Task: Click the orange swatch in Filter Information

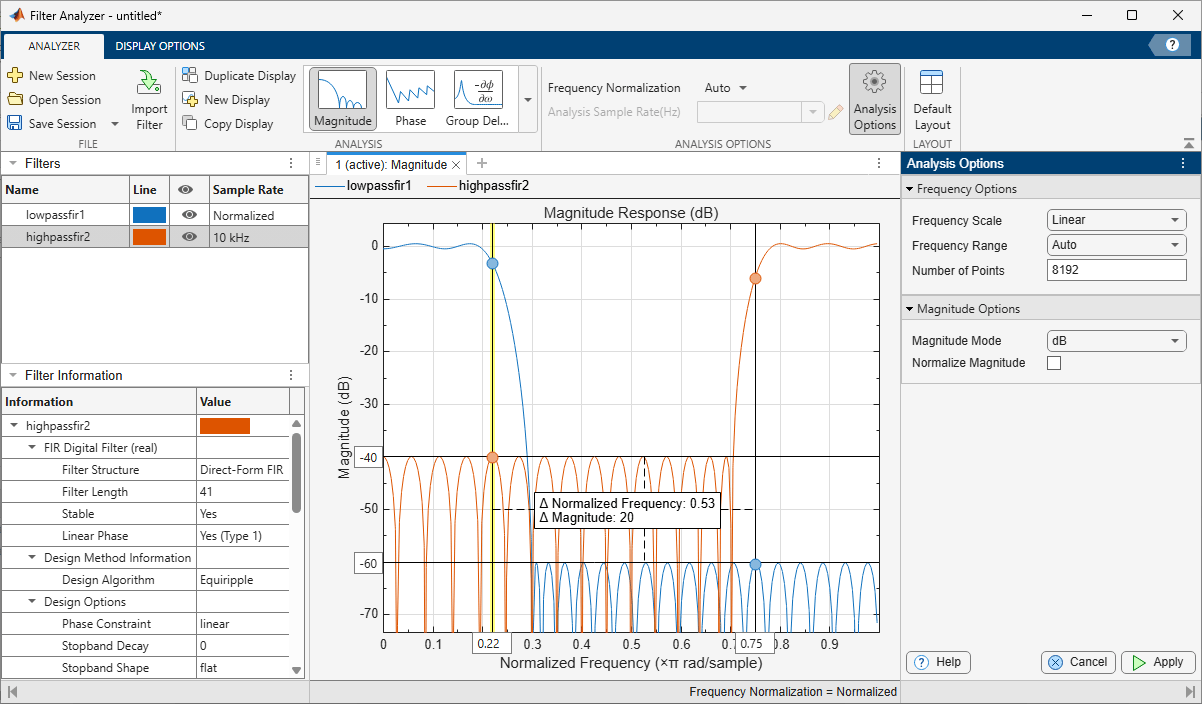Action: click(x=225, y=426)
